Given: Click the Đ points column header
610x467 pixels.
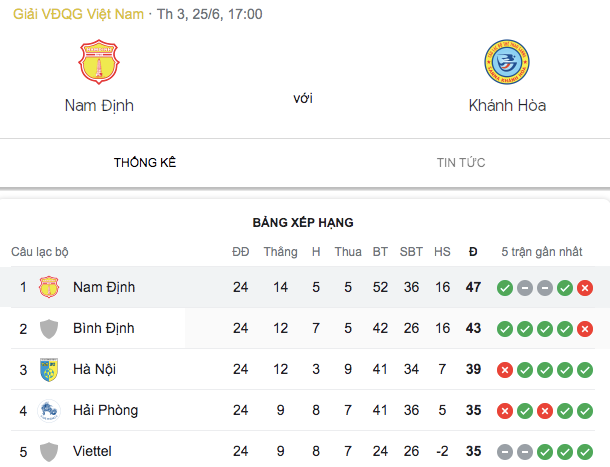Looking at the screenshot, I should (x=473, y=252).
